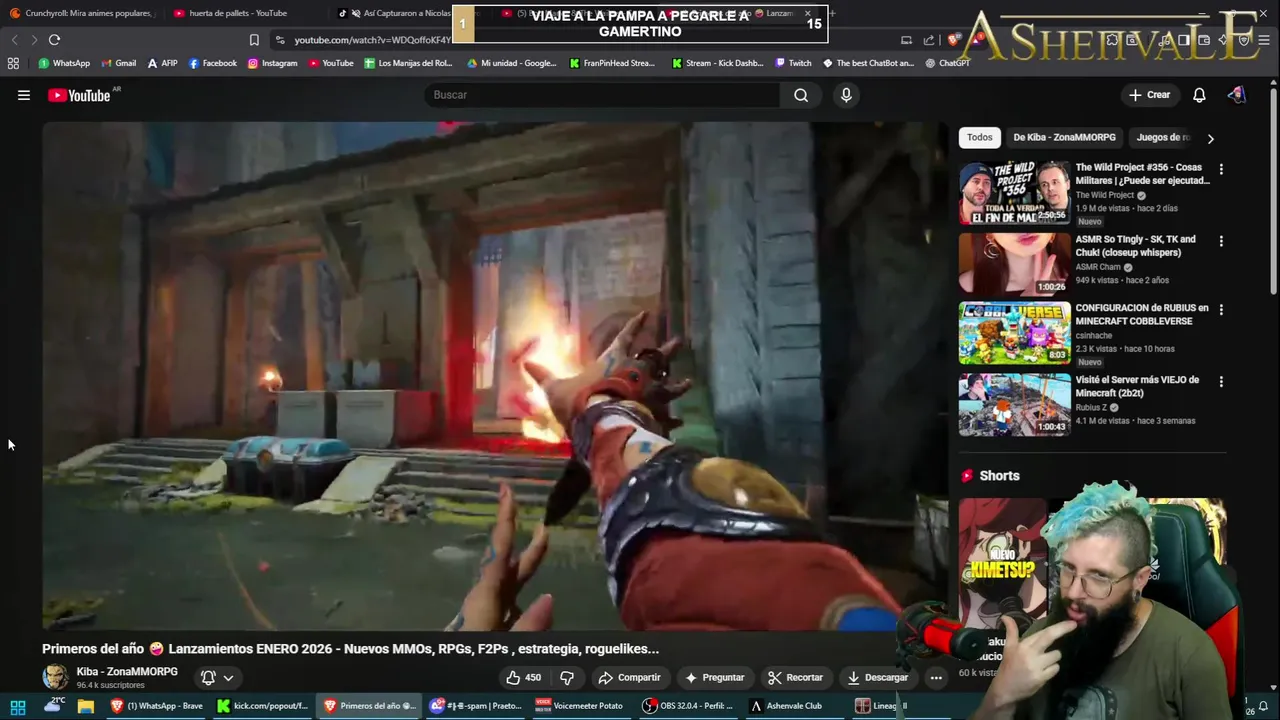Open ASMR So Tingly video thumbnail
The image size is (1280, 720).
click(x=1014, y=264)
